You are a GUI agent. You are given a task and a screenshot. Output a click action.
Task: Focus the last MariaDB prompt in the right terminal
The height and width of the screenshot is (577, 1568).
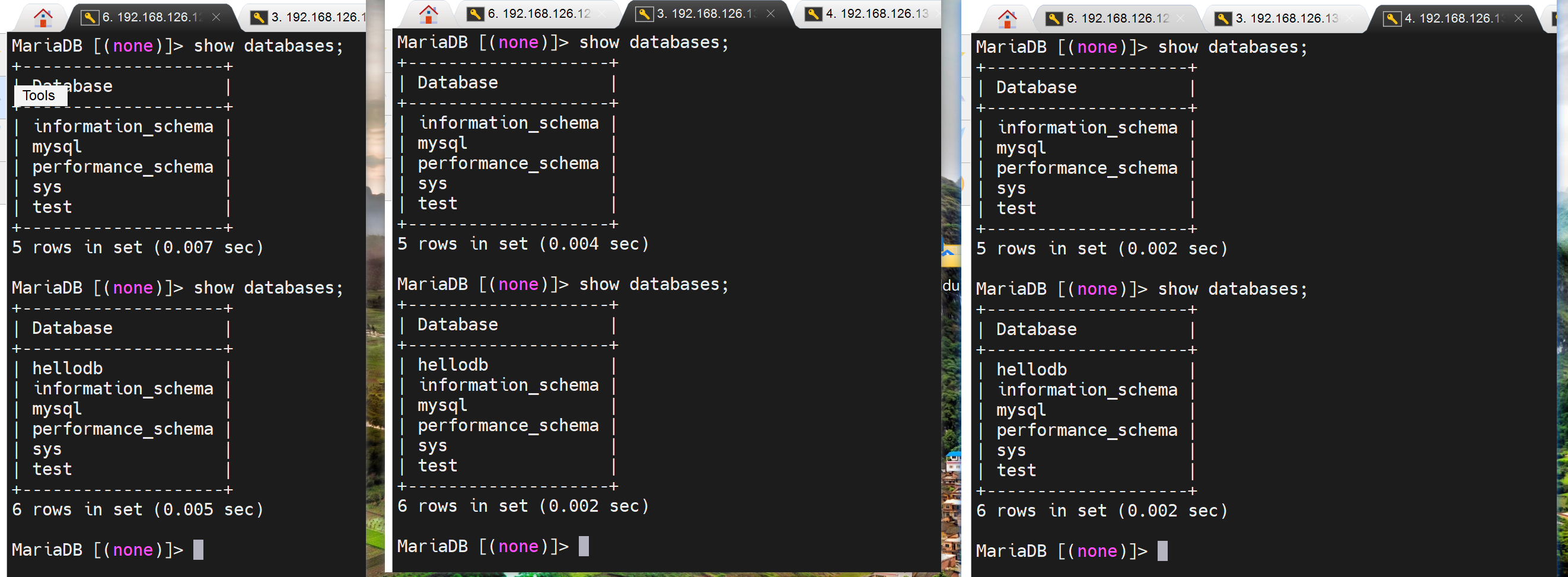pos(1162,551)
